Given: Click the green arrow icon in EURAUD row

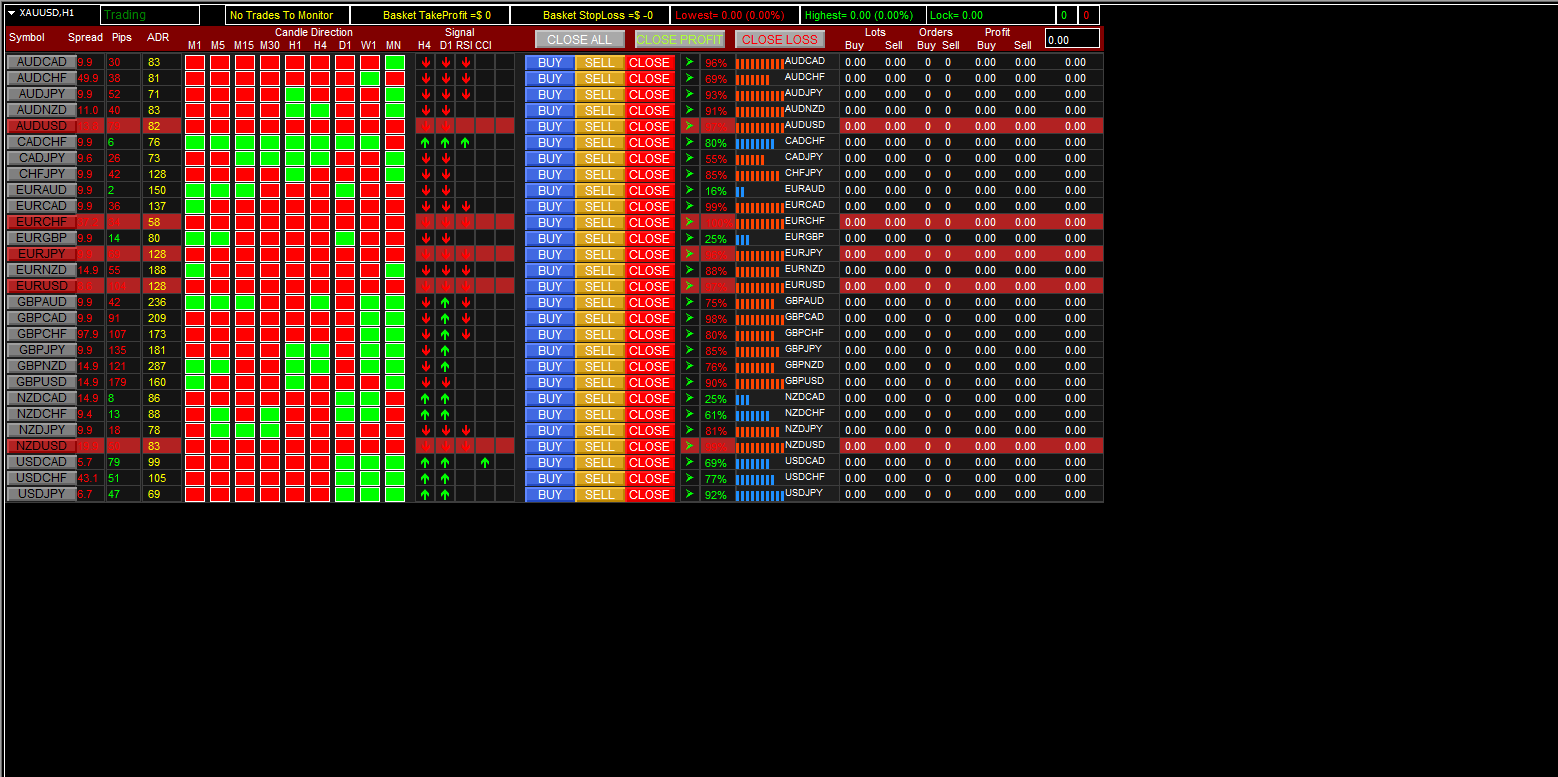Looking at the screenshot, I should click(x=689, y=190).
